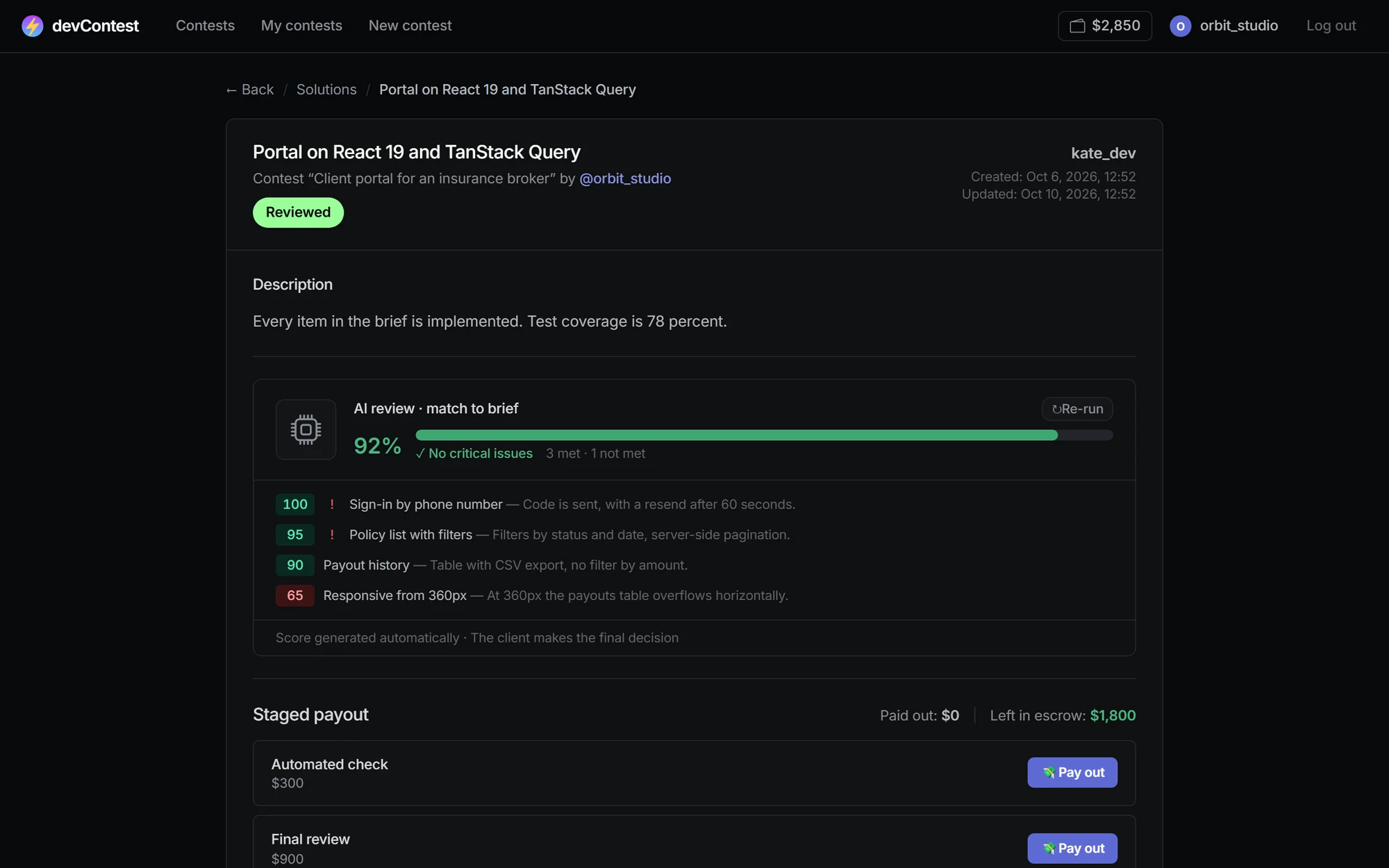This screenshot has height=868, width=1389.
Task: Click the 'Description' section heading
Action: point(292,285)
